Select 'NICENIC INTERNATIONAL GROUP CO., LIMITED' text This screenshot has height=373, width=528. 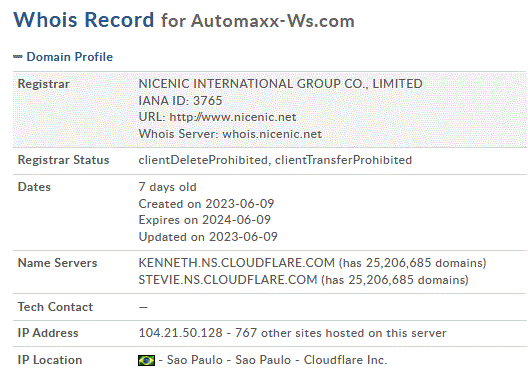(x=280, y=84)
